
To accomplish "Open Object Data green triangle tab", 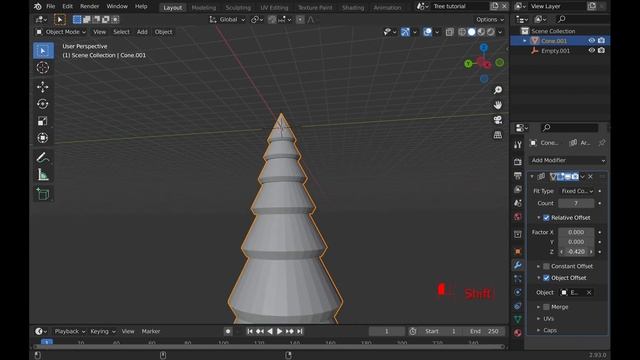I will point(518,319).
